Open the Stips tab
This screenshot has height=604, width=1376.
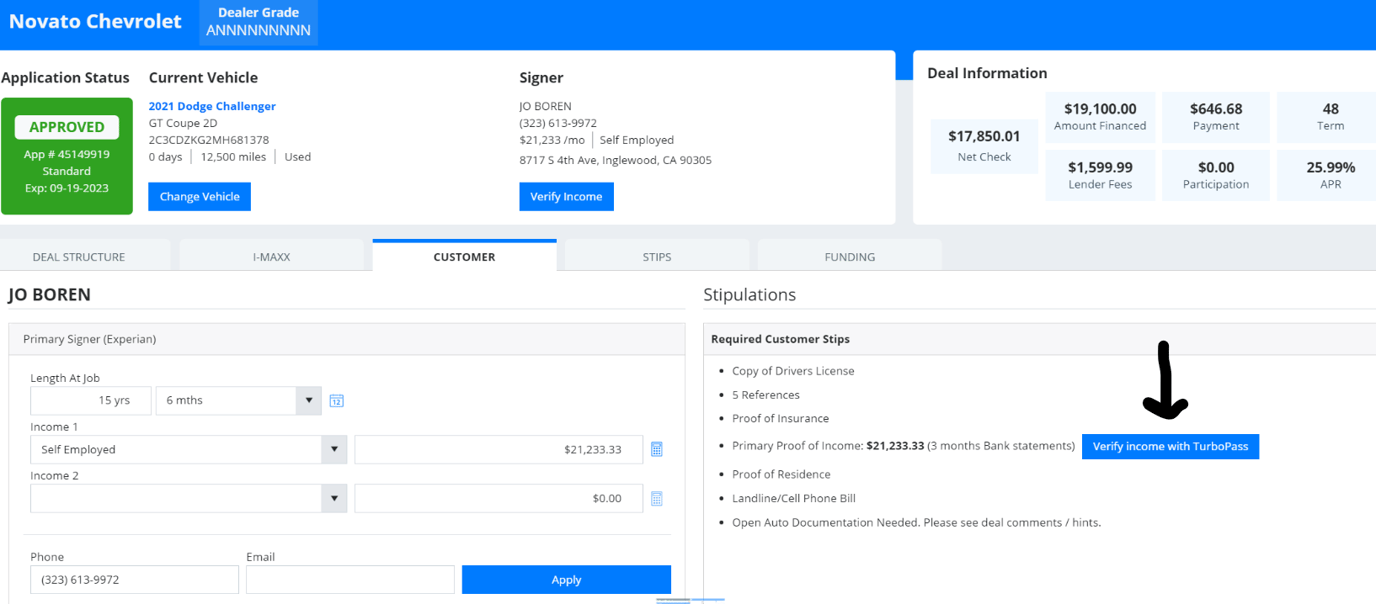pos(656,255)
